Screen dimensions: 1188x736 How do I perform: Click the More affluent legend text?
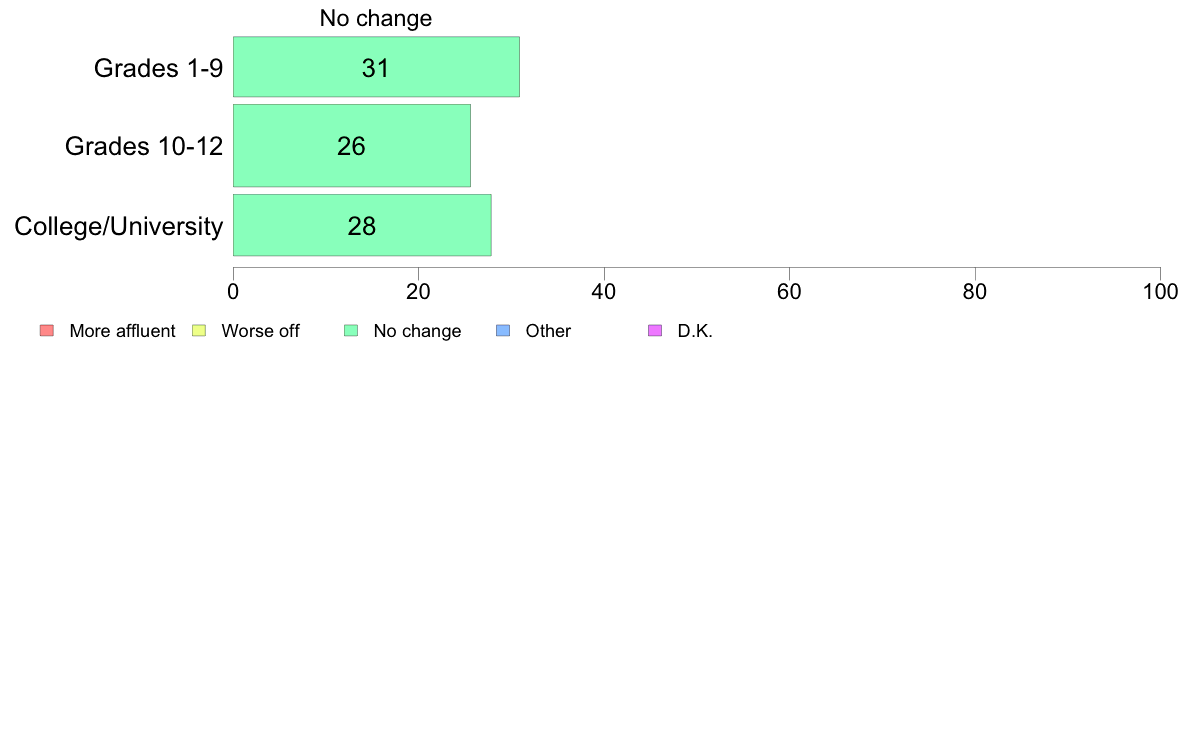(122, 331)
